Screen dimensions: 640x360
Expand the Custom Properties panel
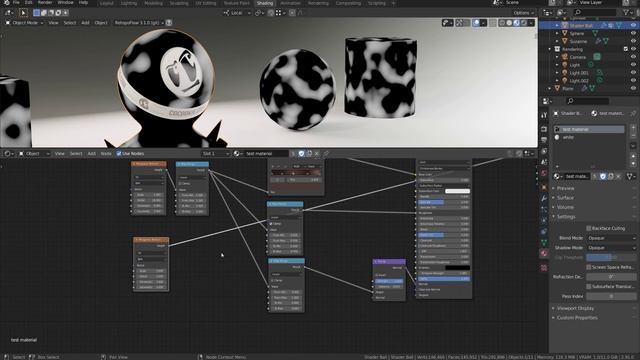click(576, 318)
